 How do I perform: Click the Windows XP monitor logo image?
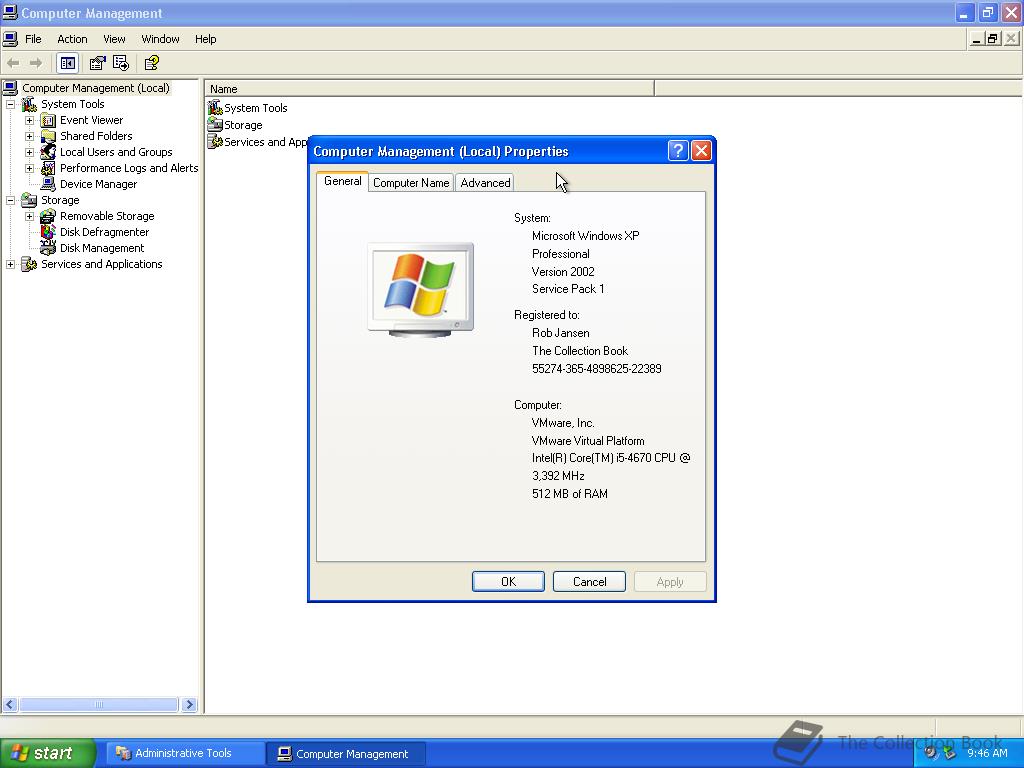coord(421,290)
